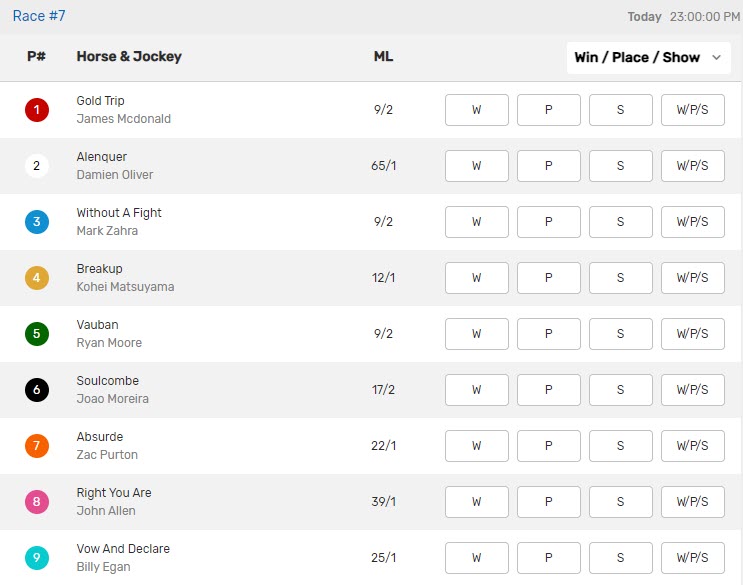Toggle Win bet for Gold Trip
Image resolution: width=743 pixels, height=585 pixels.
click(476, 110)
